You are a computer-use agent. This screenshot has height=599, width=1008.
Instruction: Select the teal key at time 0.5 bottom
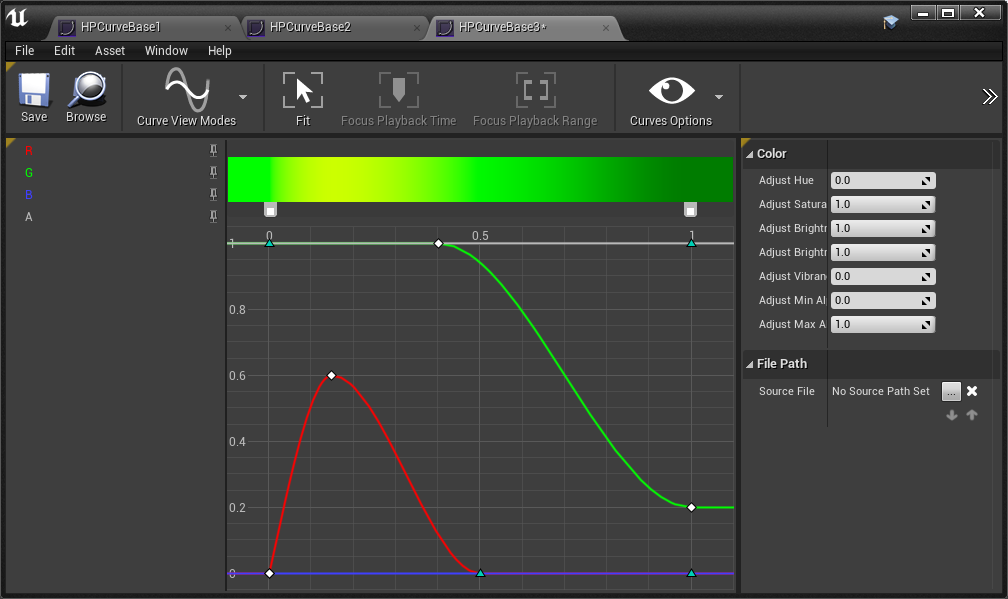click(x=480, y=573)
